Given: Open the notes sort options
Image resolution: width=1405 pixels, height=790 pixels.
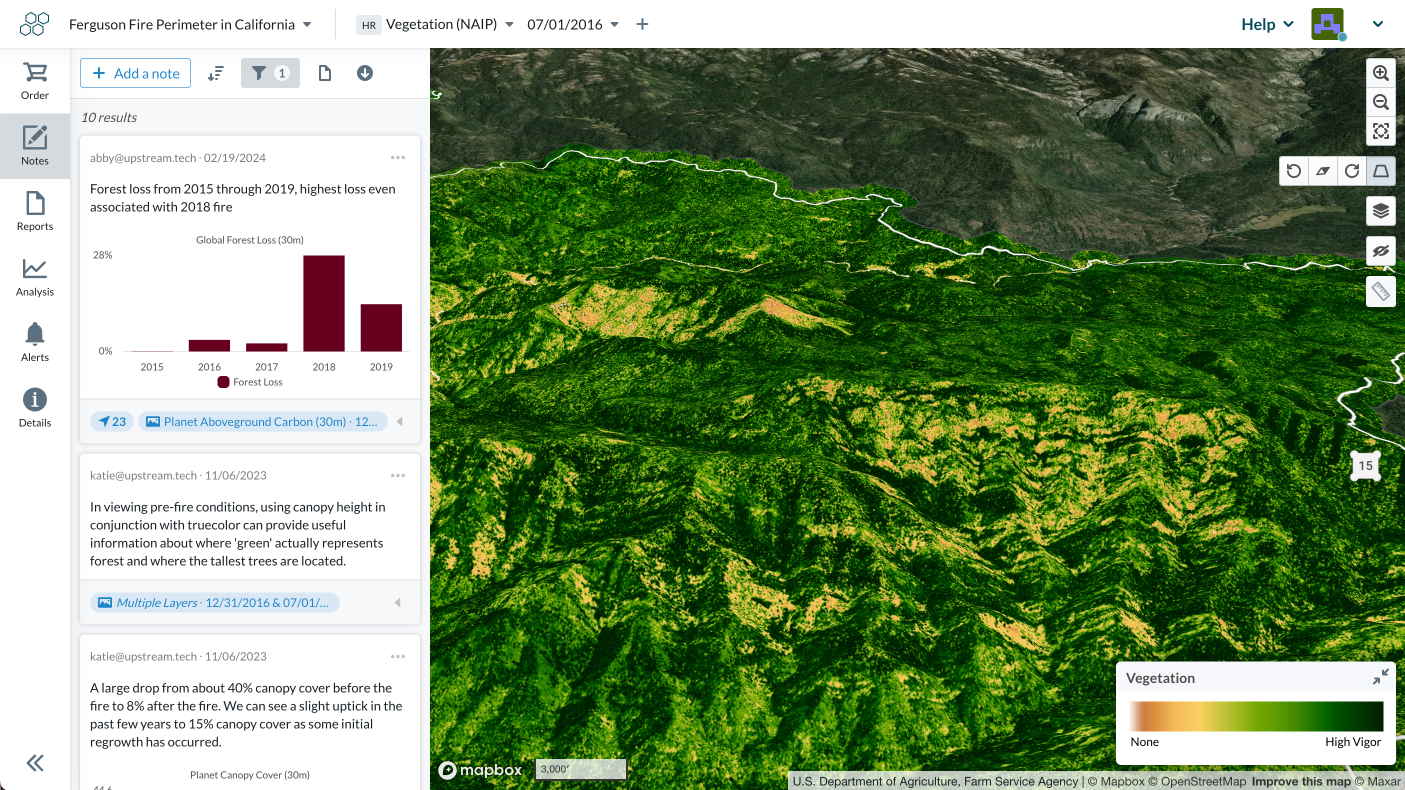Looking at the screenshot, I should [216, 73].
